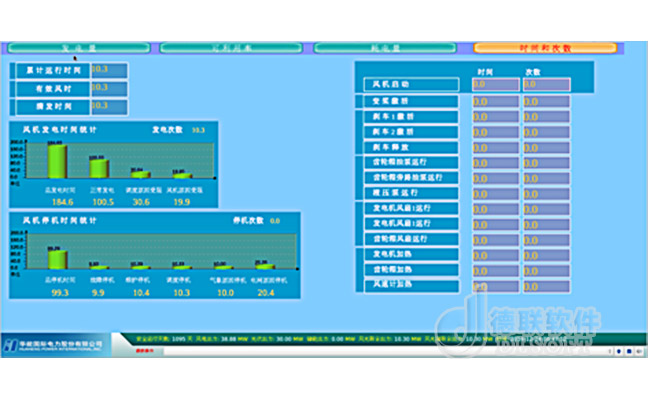Open the second teal tab in top bar

click(x=232, y=47)
